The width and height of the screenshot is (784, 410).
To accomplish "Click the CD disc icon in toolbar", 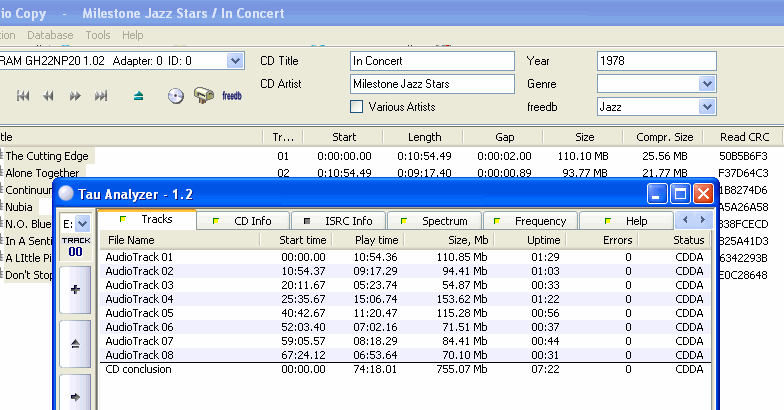I will (176, 96).
